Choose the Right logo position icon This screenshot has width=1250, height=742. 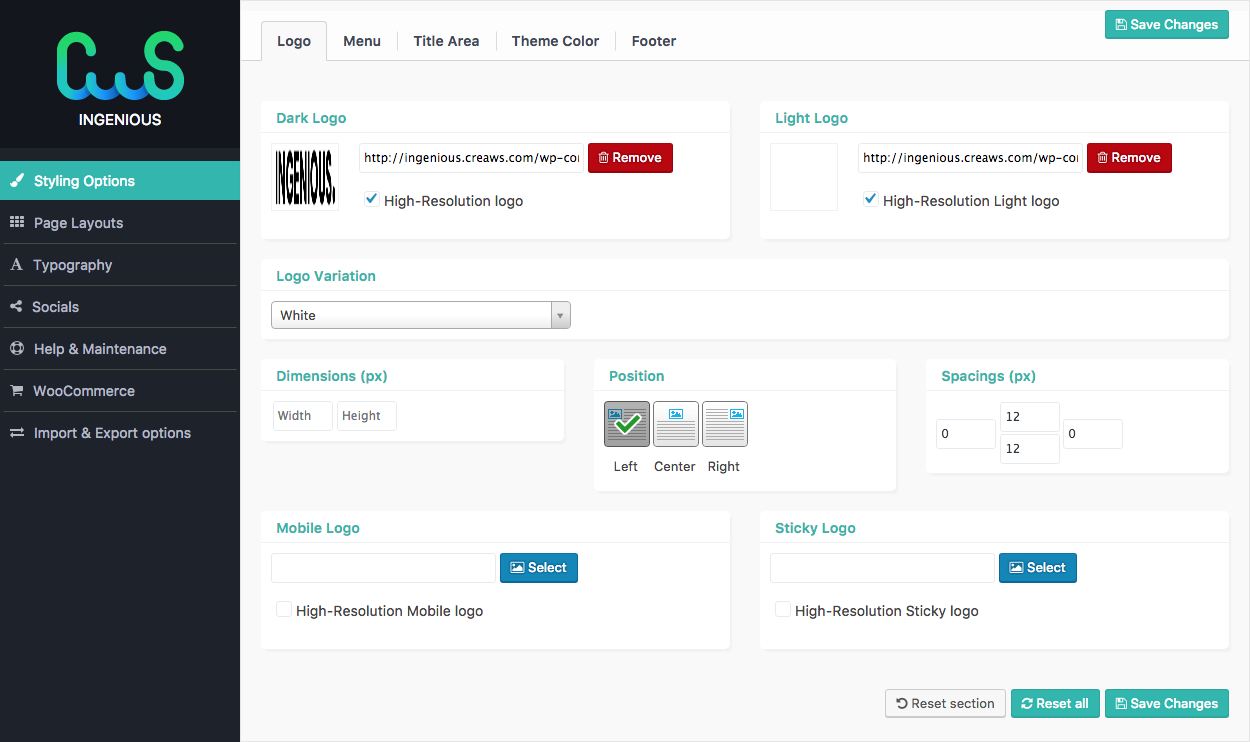(x=724, y=424)
